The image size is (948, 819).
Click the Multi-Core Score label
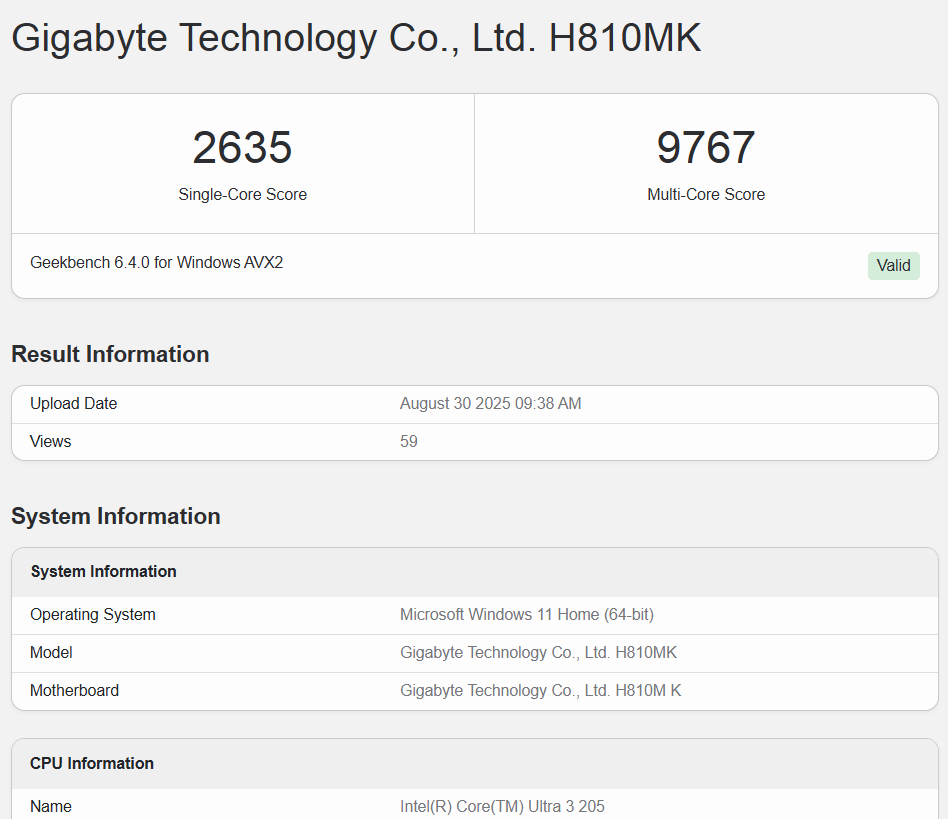tap(706, 195)
